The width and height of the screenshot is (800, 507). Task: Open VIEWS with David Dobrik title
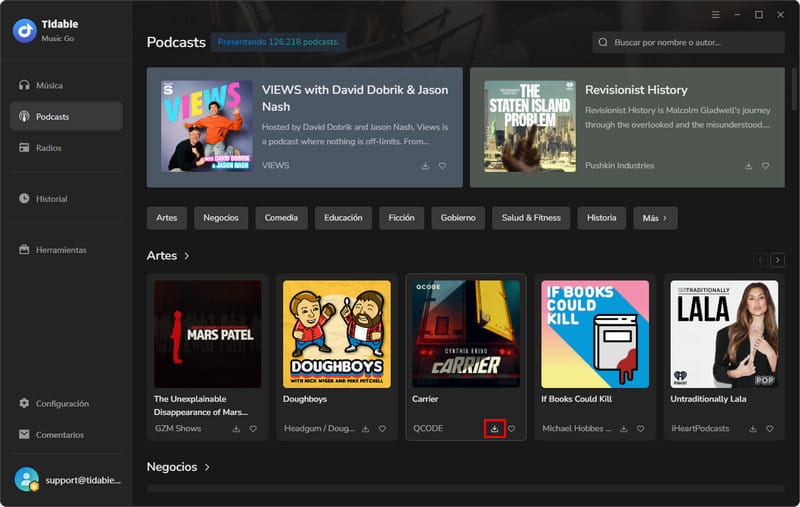pyautogui.click(x=355, y=98)
